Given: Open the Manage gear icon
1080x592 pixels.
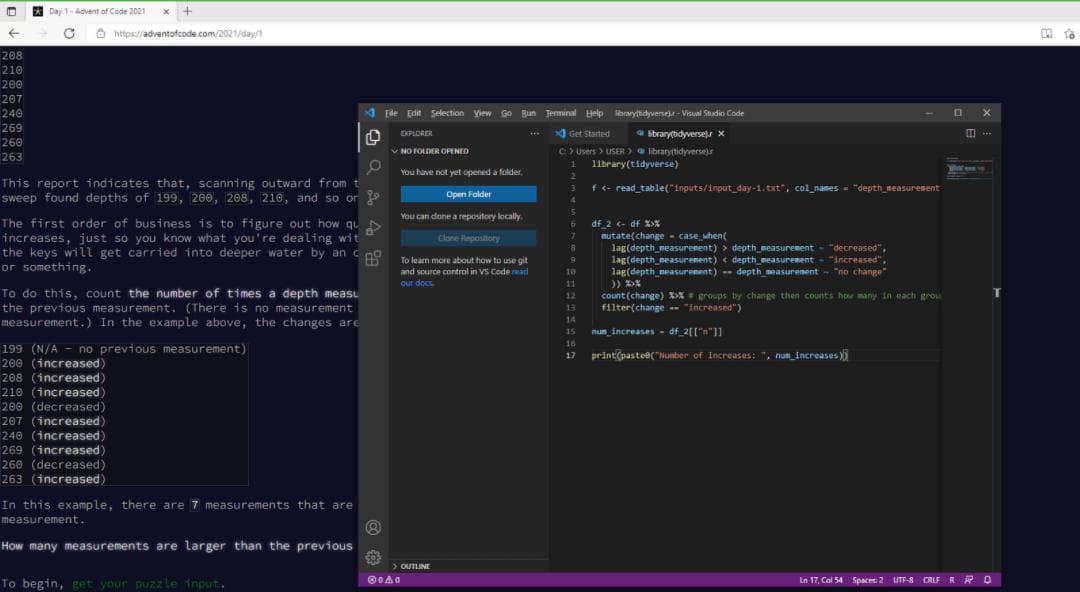Looking at the screenshot, I should tap(373, 557).
